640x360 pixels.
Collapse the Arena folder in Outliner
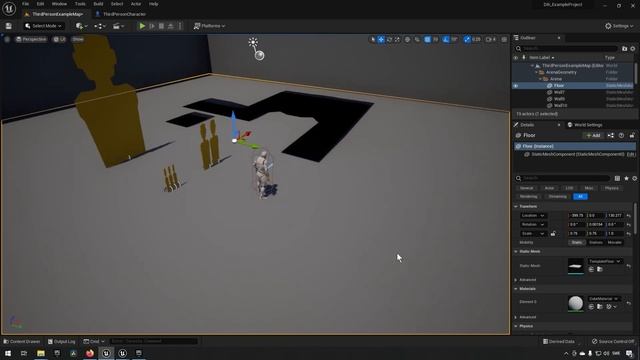540,79
